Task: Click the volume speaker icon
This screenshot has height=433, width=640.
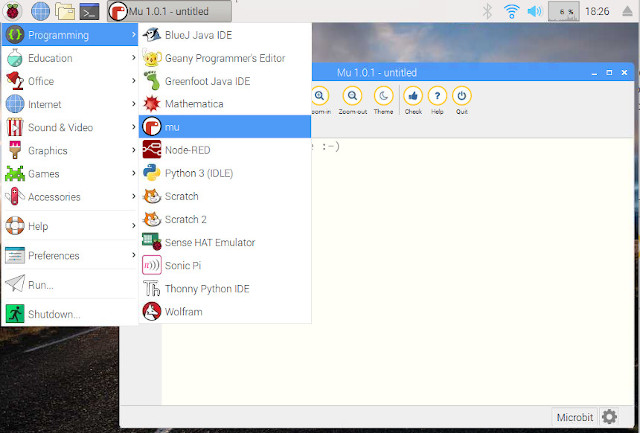Action: point(535,11)
